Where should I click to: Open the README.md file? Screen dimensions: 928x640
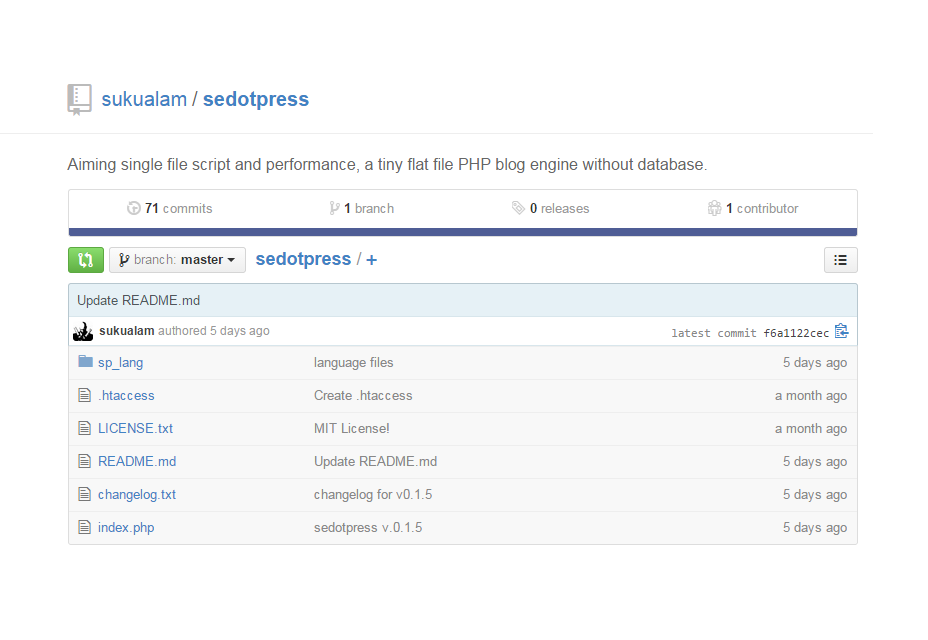click(137, 461)
